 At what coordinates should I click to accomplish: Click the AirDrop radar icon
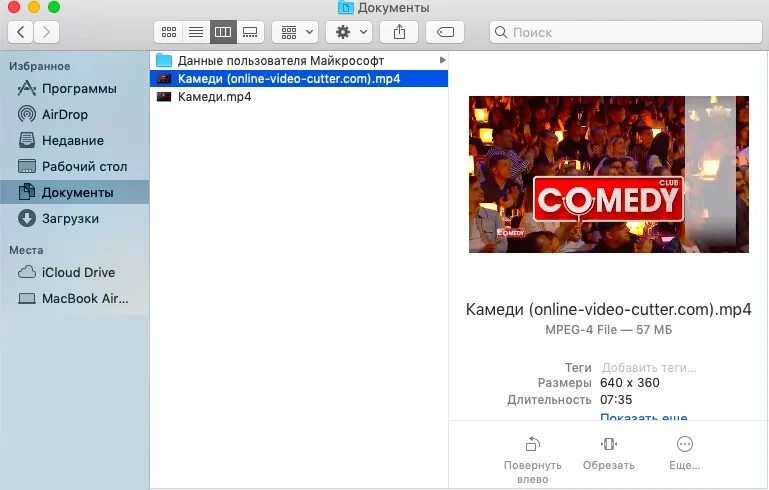tap(26, 114)
